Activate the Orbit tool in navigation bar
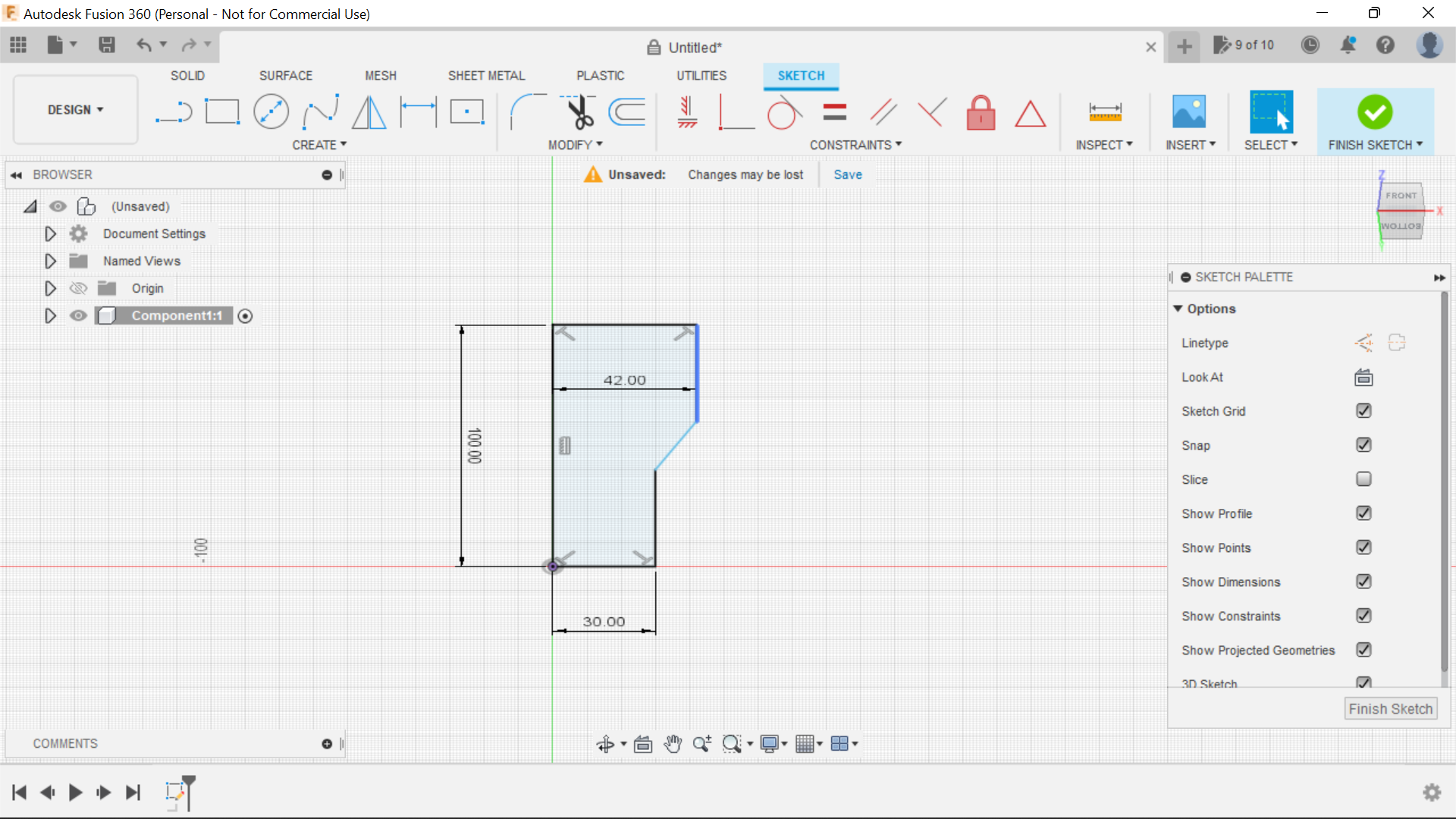 [607, 744]
